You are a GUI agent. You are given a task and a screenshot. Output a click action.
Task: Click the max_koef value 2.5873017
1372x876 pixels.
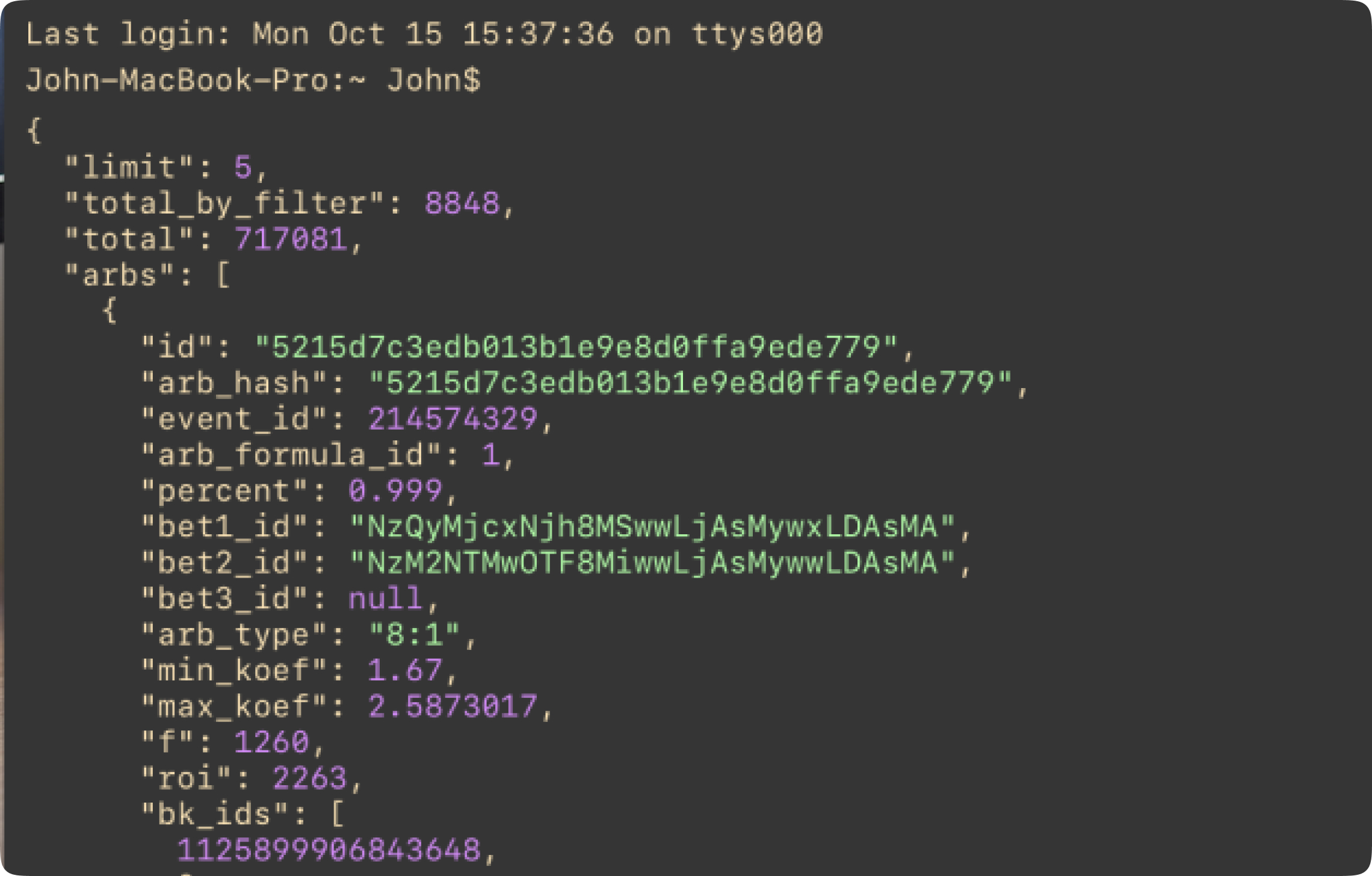coord(453,707)
